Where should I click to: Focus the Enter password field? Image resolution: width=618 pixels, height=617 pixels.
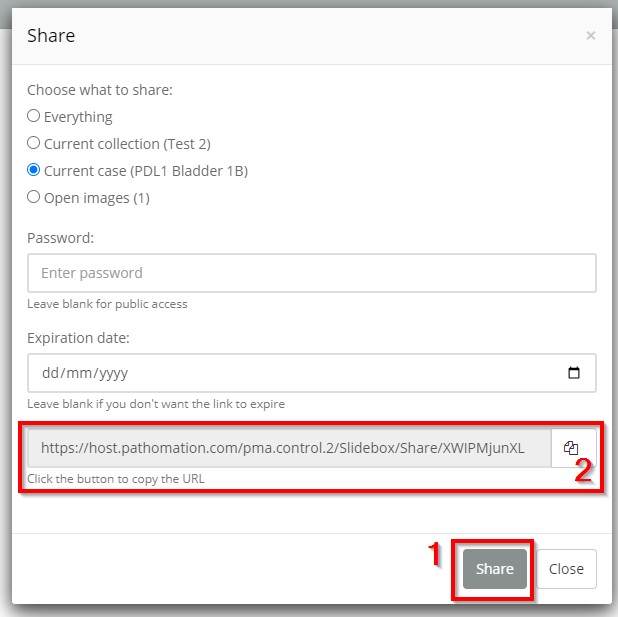point(311,273)
